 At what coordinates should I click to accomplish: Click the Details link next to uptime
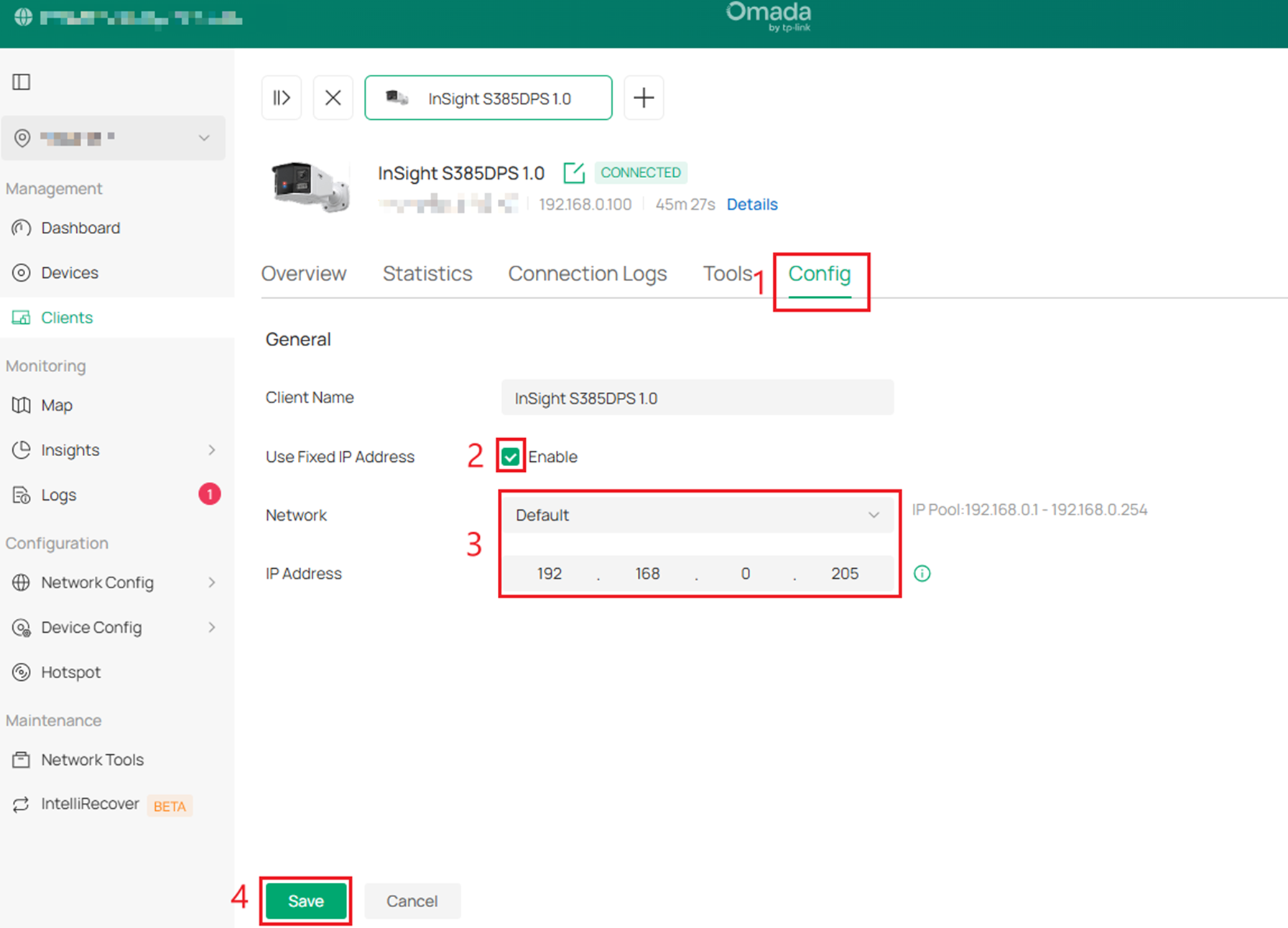751,204
